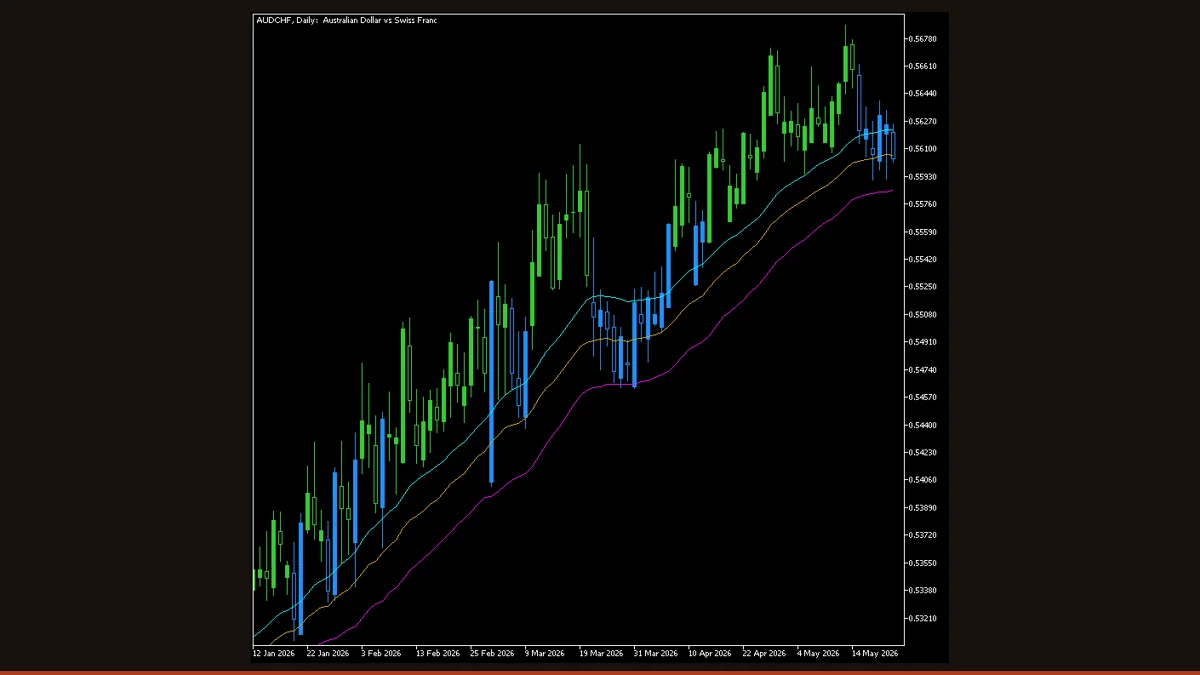The height and width of the screenshot is (675, 1200).
Task: Click the 31 Mar 2026 date label
Action: (x=655, y=653)
